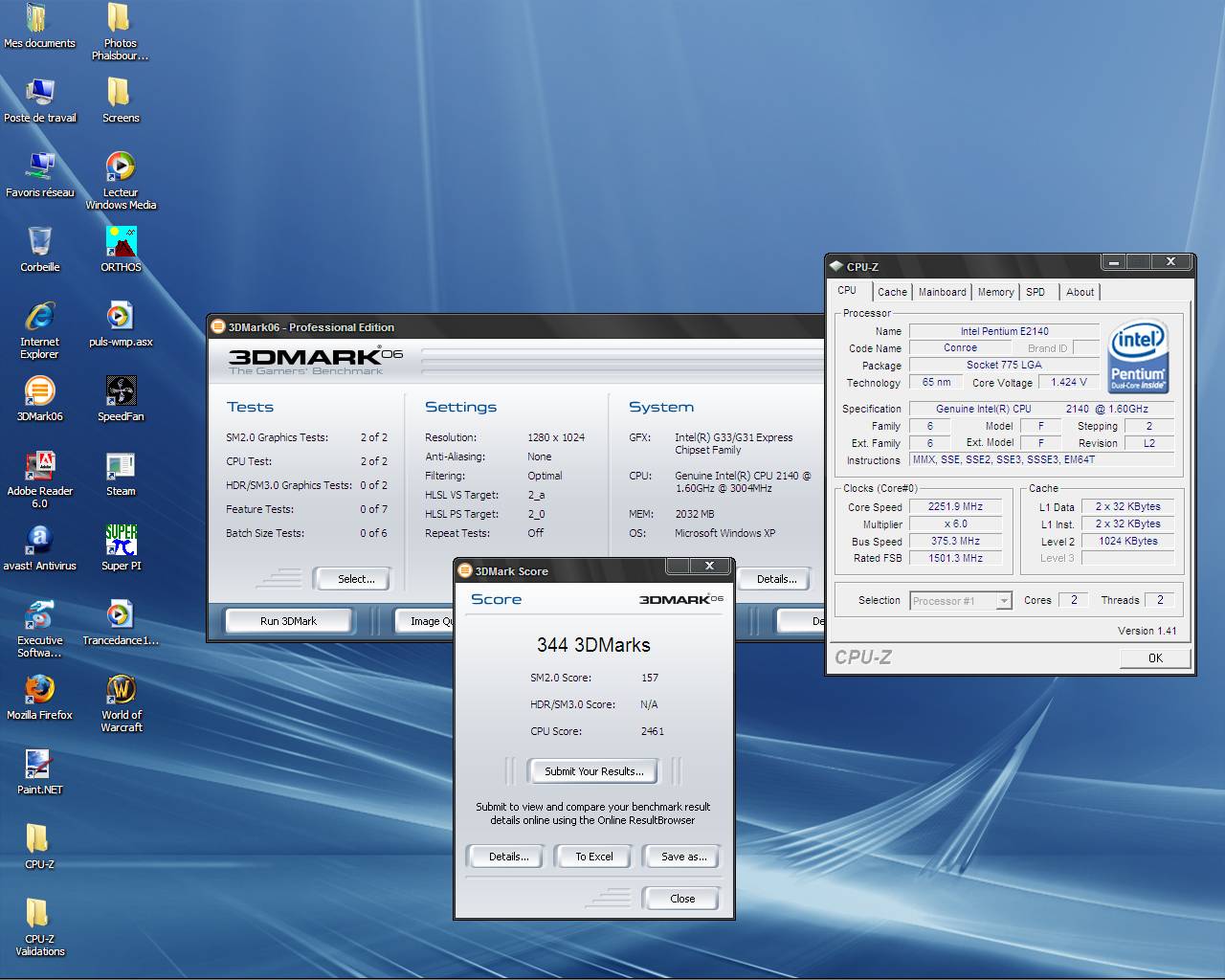Open the Memory tab in CPU-Z
The height and width of the screenshot is (980, 1225).
[x=995, y=292]
